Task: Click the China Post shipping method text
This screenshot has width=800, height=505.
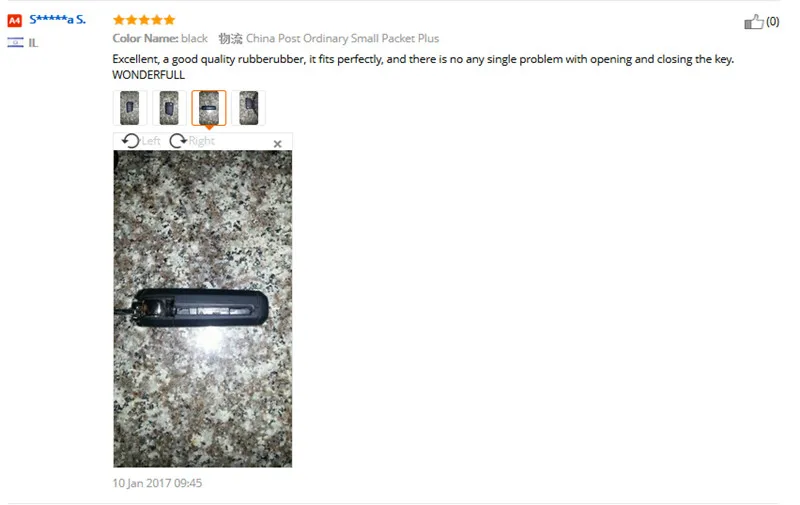Action: tap(342, 38)
